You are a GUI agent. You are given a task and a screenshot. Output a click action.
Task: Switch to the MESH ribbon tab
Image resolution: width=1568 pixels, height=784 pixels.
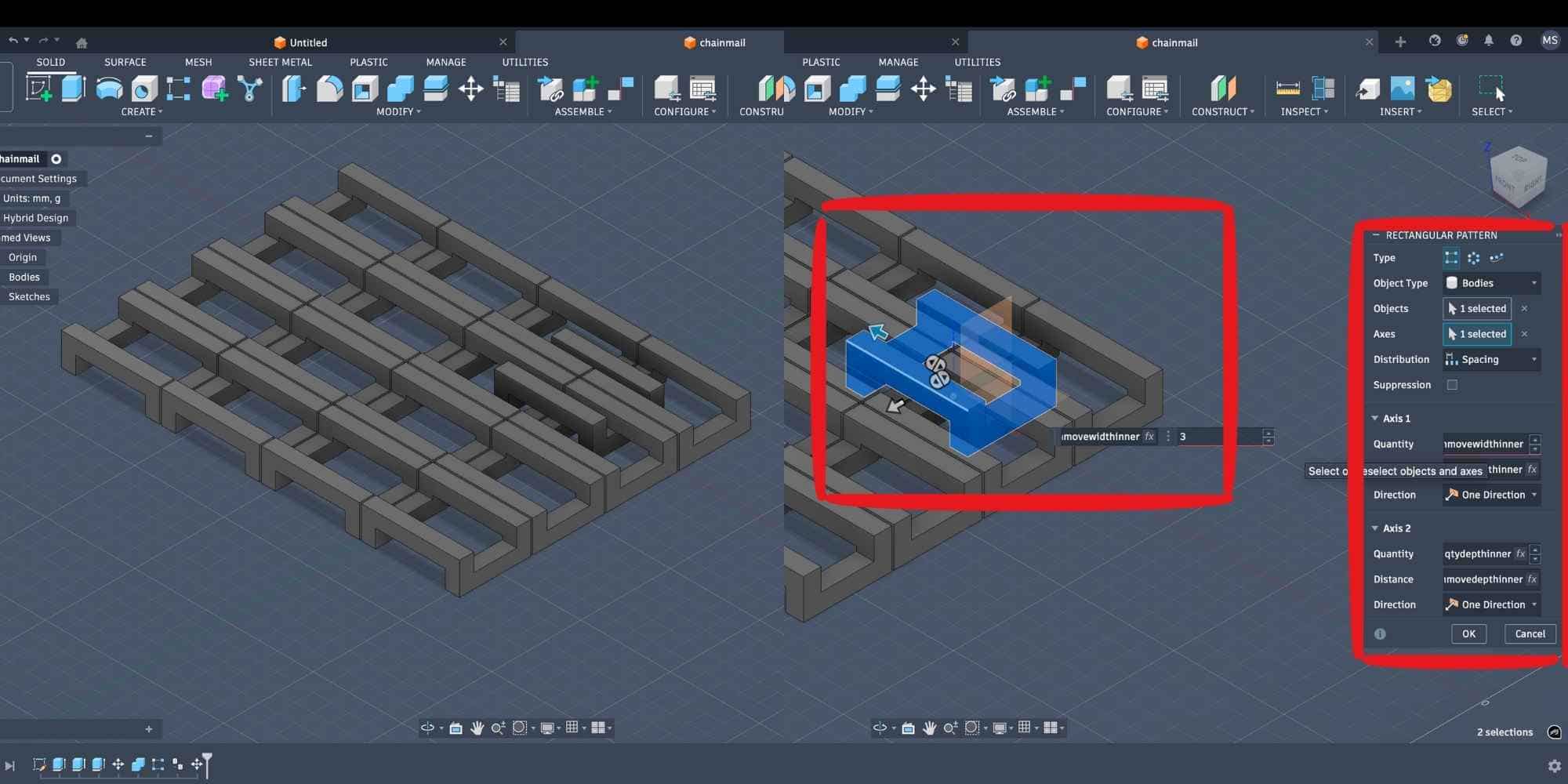coord(198,62)
